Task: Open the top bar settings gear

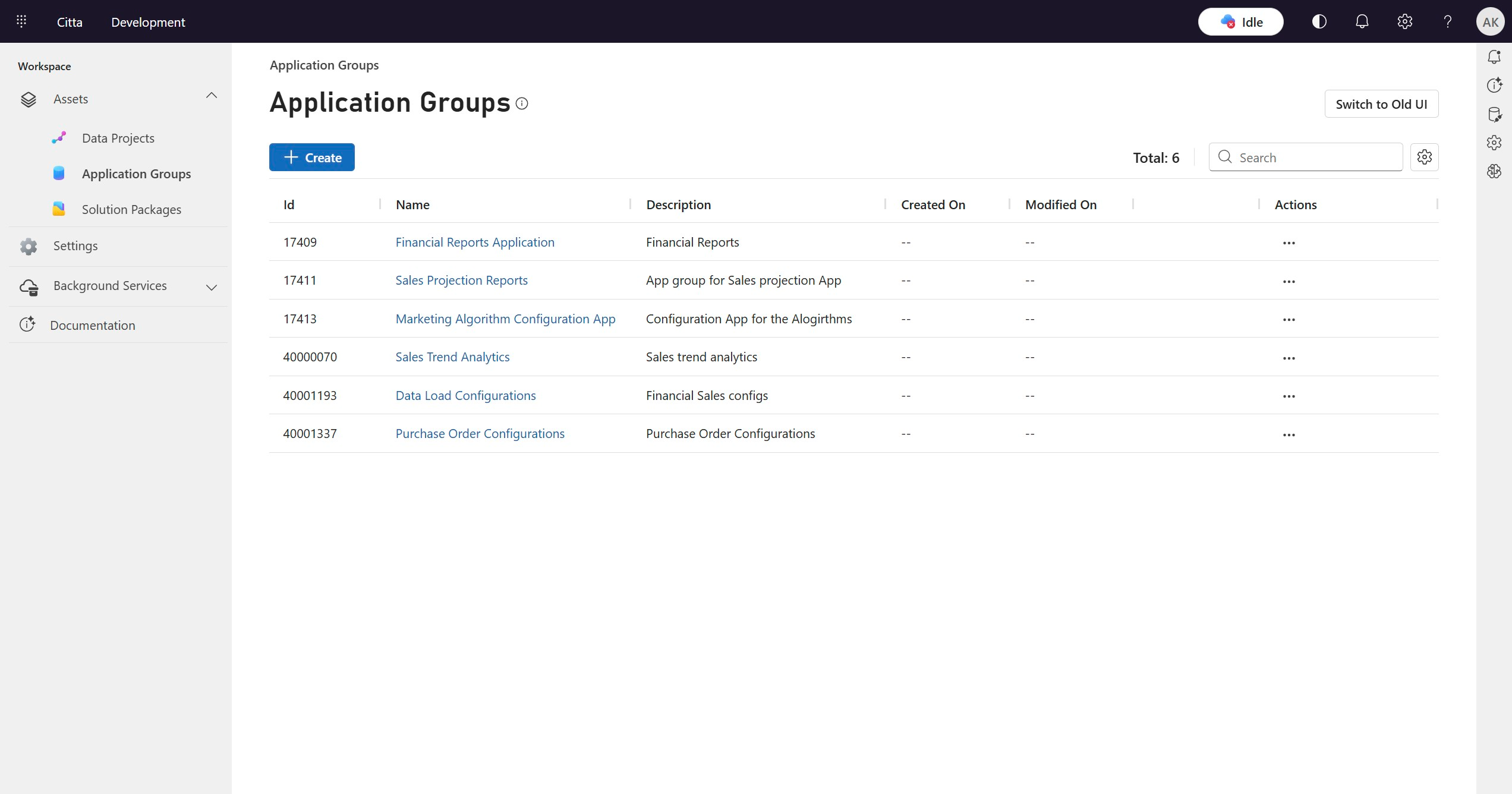Action: tap(1404, 22)
